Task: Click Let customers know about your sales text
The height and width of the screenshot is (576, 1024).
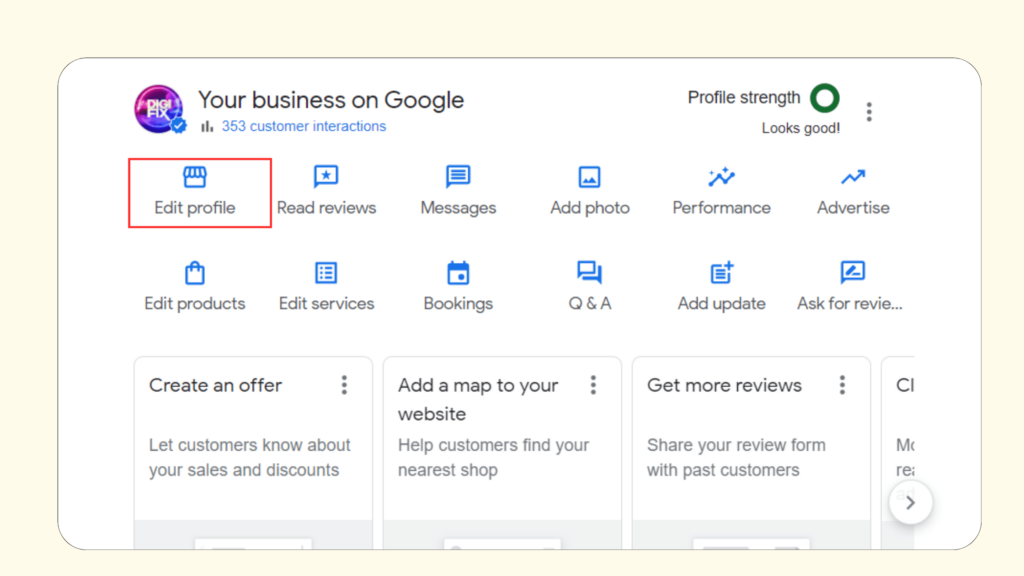Action: (249, 457)
